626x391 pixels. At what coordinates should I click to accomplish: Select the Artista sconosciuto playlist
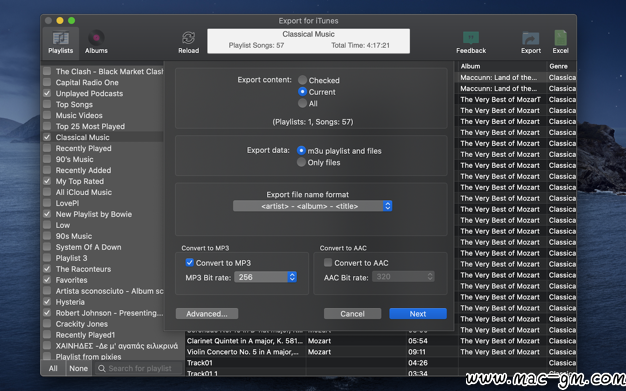coord(109,291)
